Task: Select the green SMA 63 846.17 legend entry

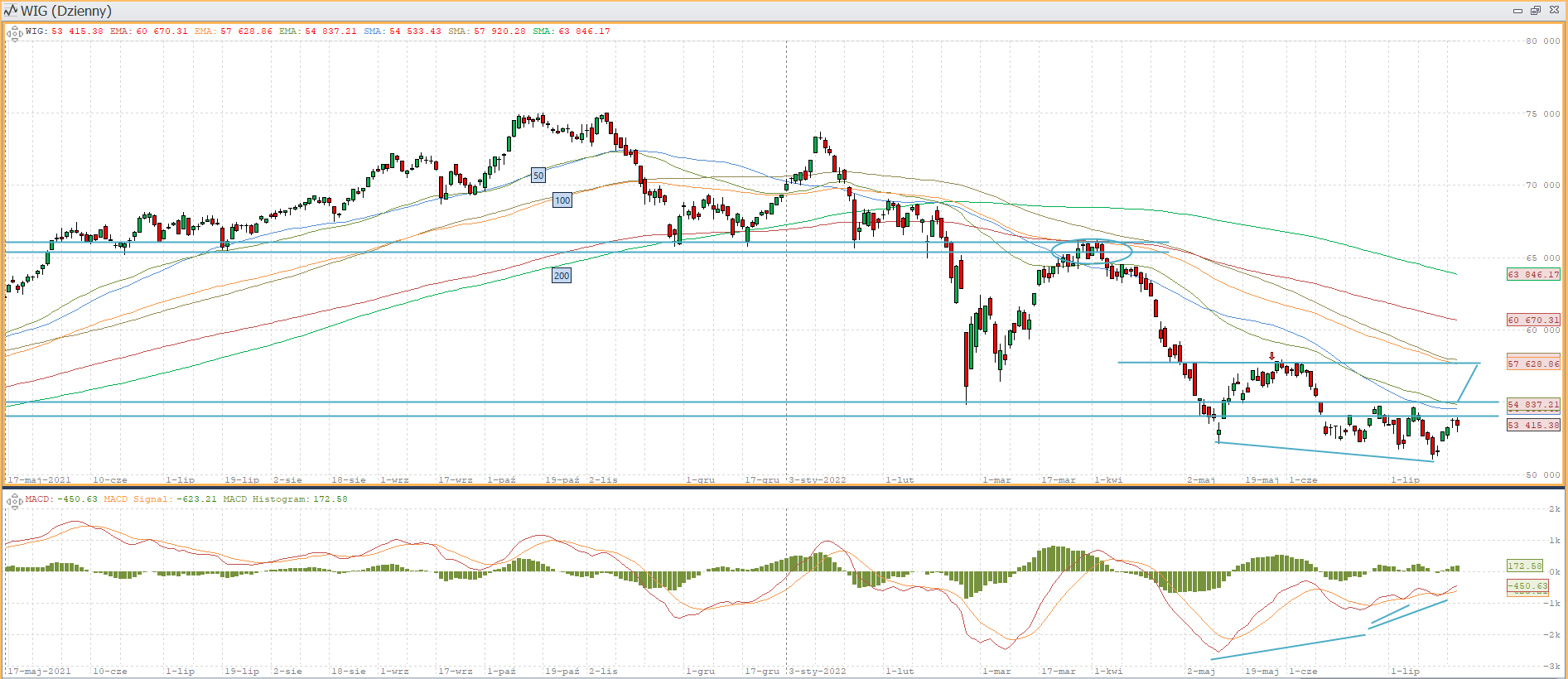Action: (572, 31)
